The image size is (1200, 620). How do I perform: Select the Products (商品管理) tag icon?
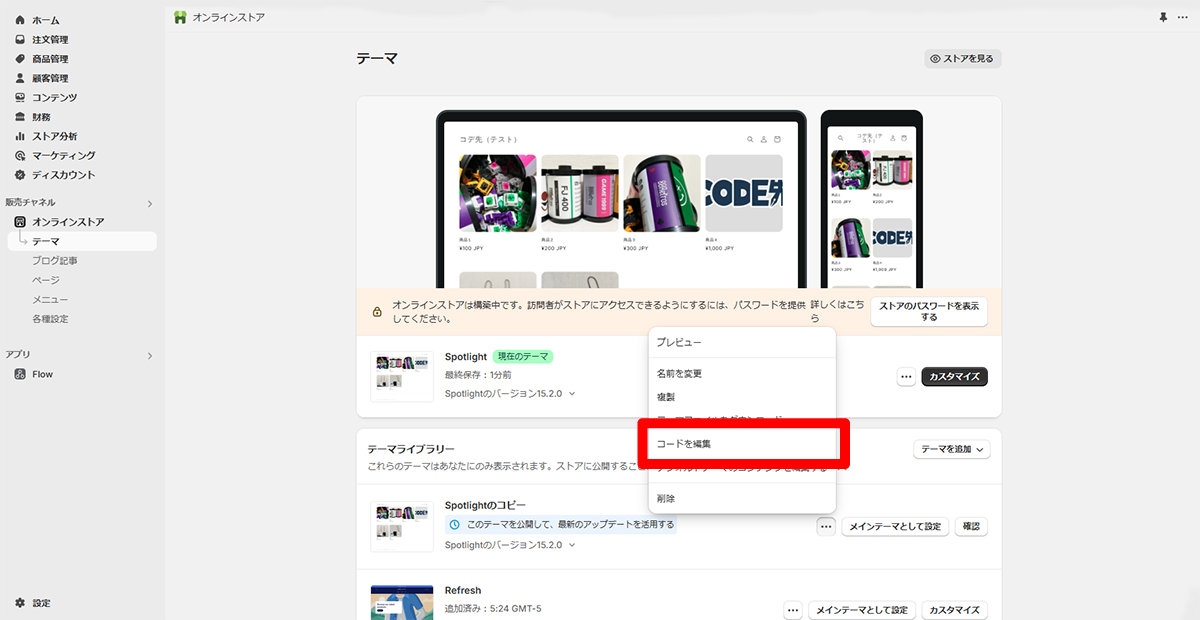coord(20,59)
